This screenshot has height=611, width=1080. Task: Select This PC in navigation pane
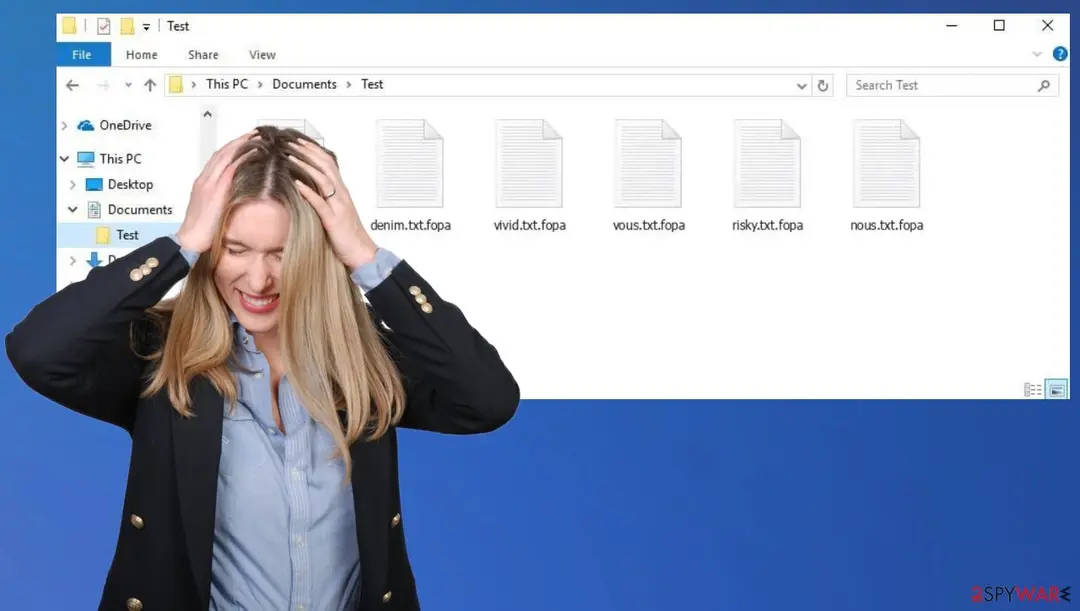(x=120, y=159)
